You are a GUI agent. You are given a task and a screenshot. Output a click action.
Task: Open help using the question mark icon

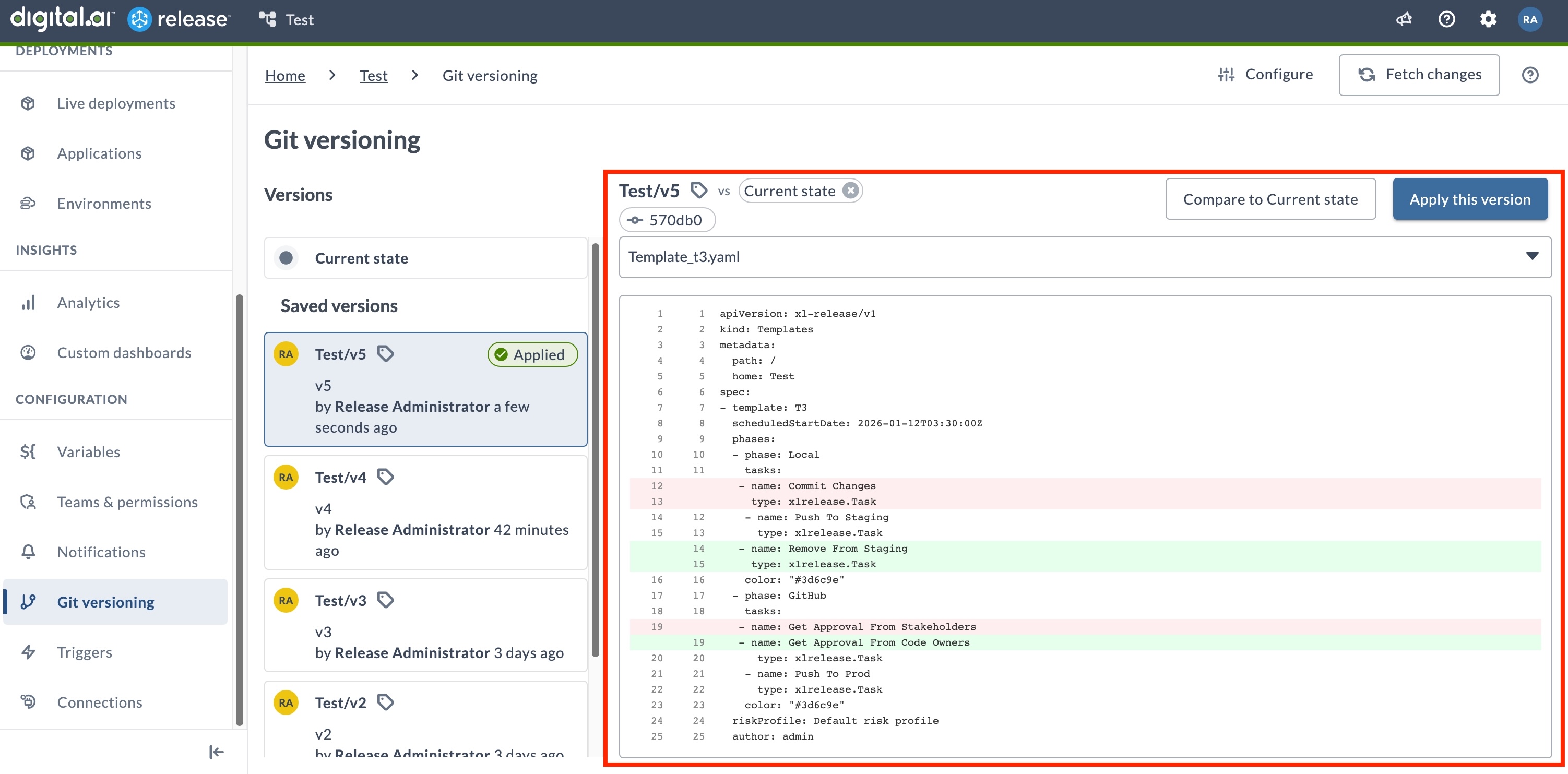click(1447, 19)
